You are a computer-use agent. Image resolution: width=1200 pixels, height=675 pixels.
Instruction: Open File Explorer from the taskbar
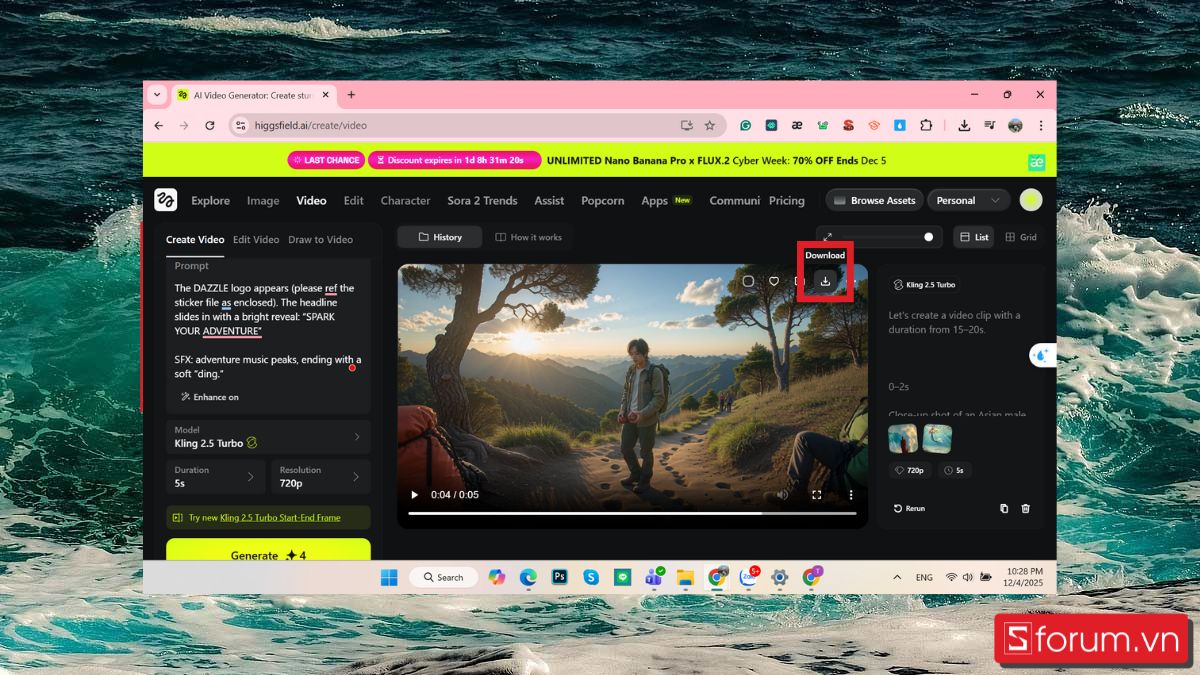pos(685,577)
